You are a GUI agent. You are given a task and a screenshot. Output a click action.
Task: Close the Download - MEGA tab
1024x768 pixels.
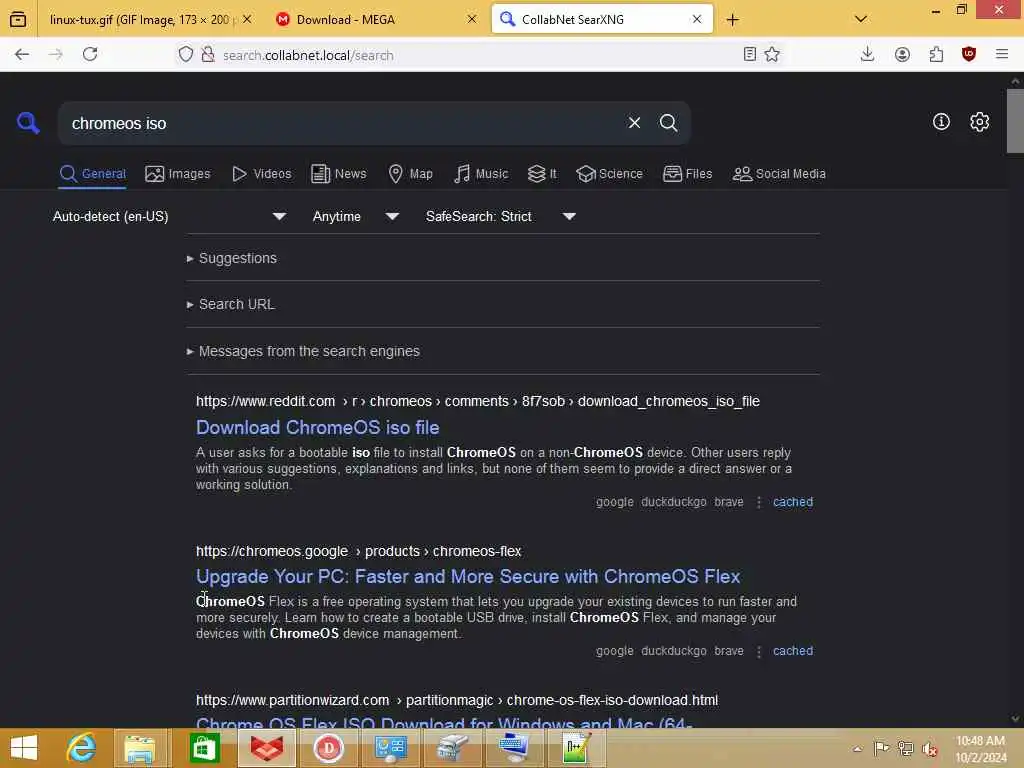click(472, 20)
